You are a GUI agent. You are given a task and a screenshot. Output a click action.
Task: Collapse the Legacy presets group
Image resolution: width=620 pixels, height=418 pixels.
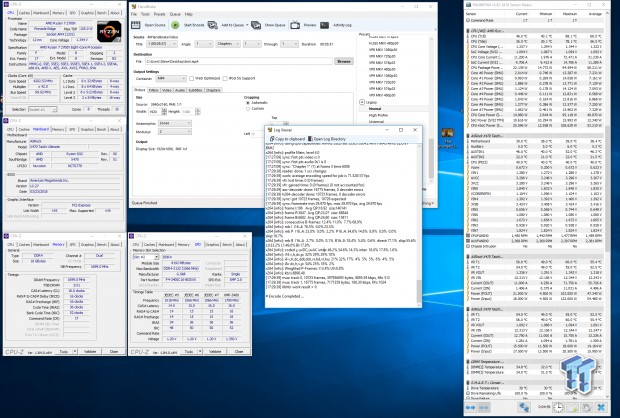pyautogui.click(x=362, y=102)
